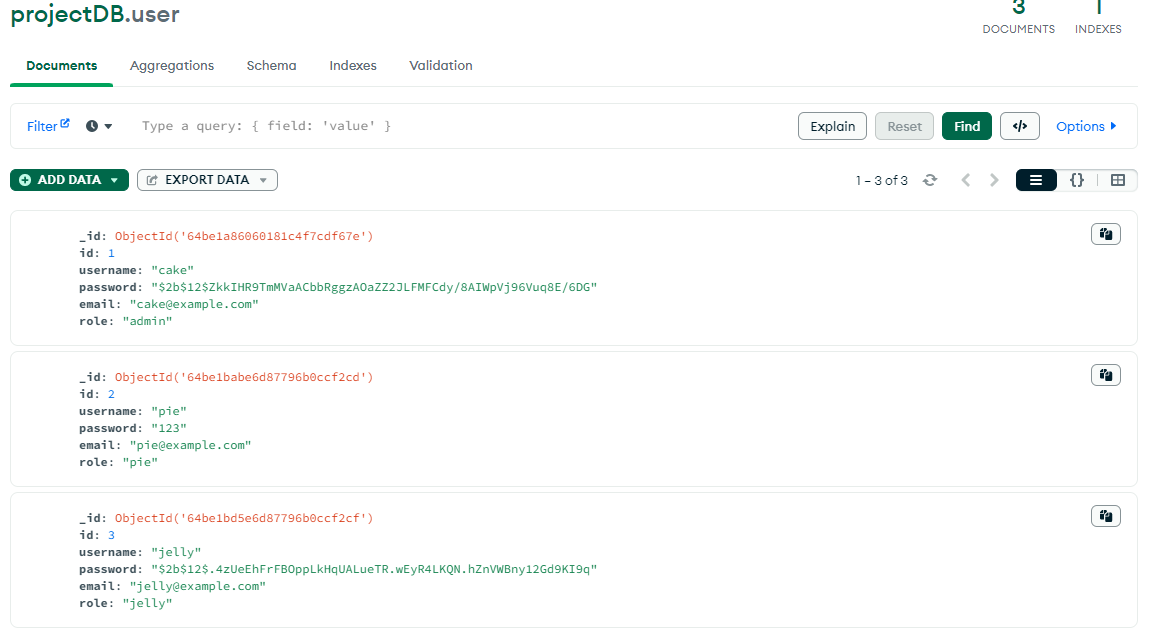Click email "jelly@example.com"

(x=198, y=587)
